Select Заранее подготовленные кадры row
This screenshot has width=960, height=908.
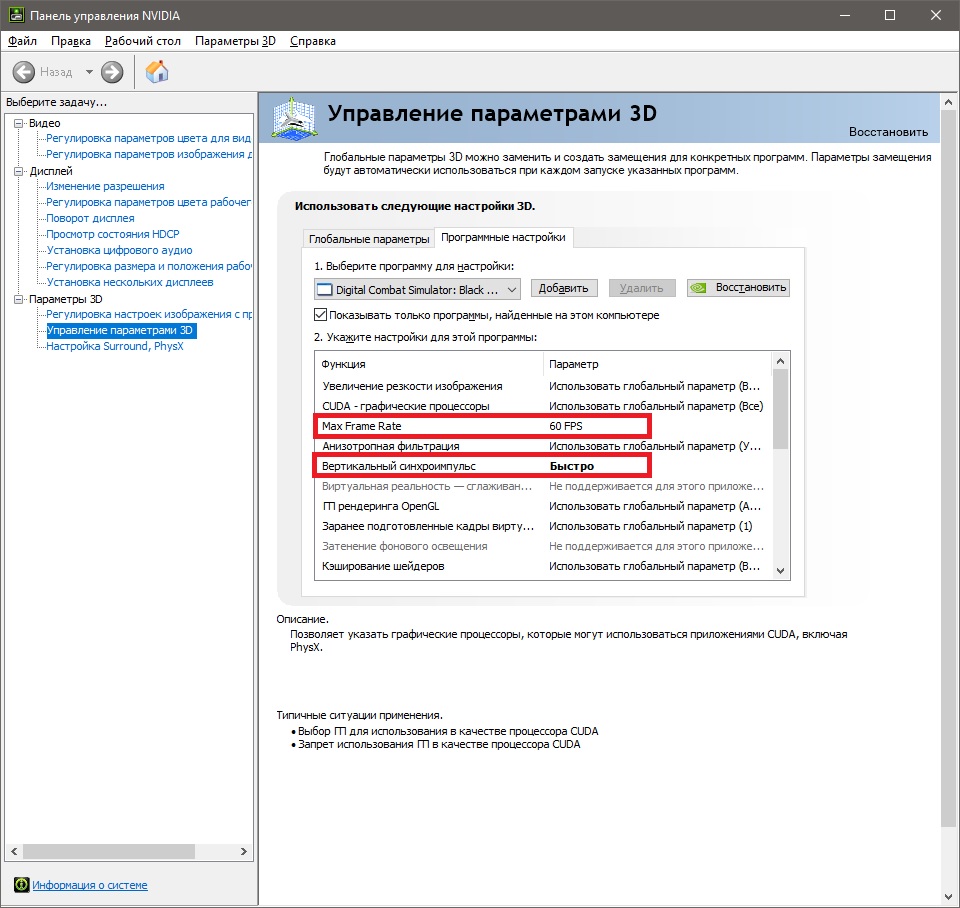[x=542, y=526]
